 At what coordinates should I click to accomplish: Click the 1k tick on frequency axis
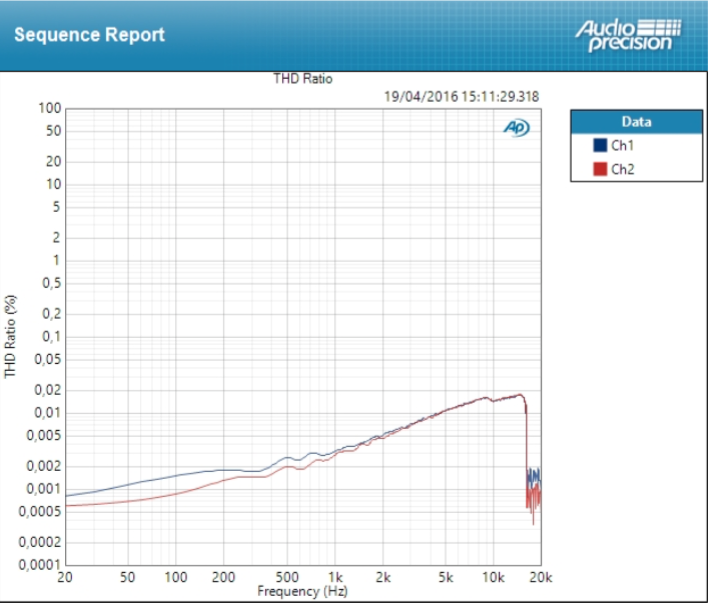(336, 578)
